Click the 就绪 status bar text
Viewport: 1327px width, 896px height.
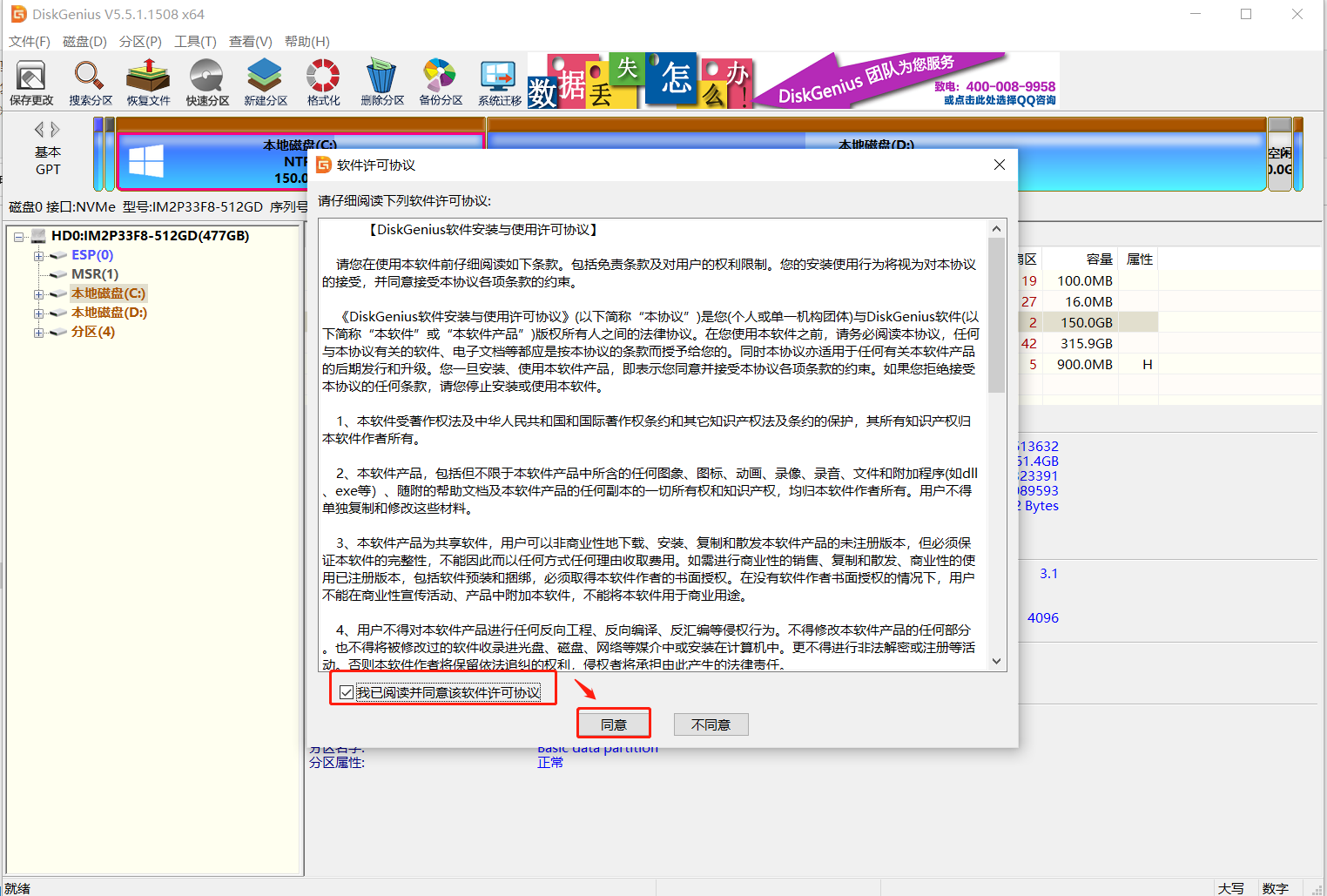click(17, 888)
